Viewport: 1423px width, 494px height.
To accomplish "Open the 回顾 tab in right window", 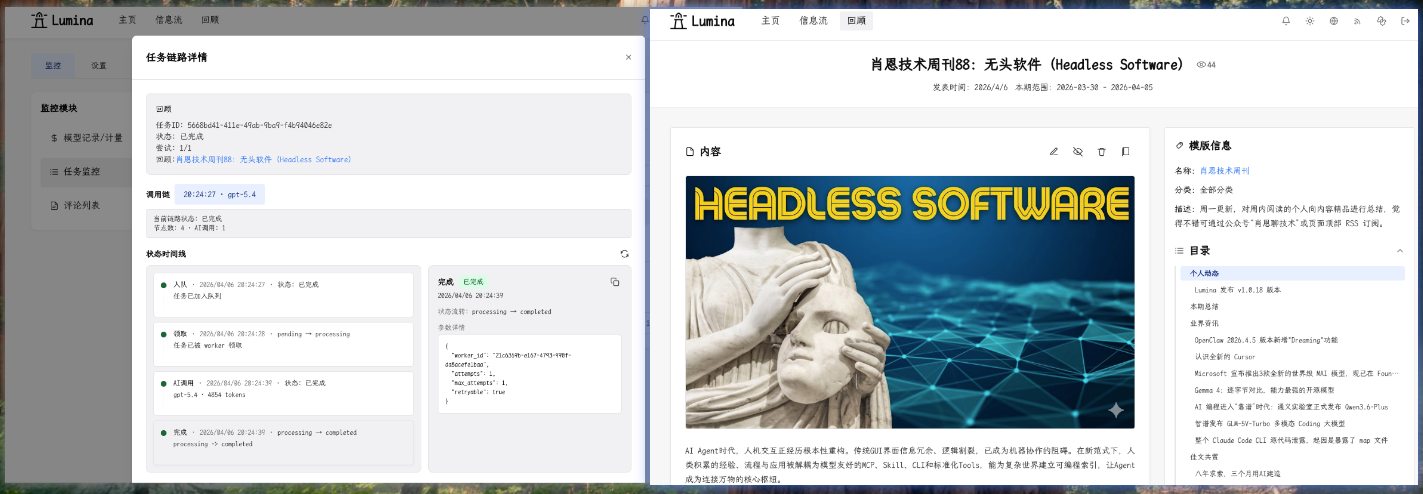I will (x=856, y=21).
